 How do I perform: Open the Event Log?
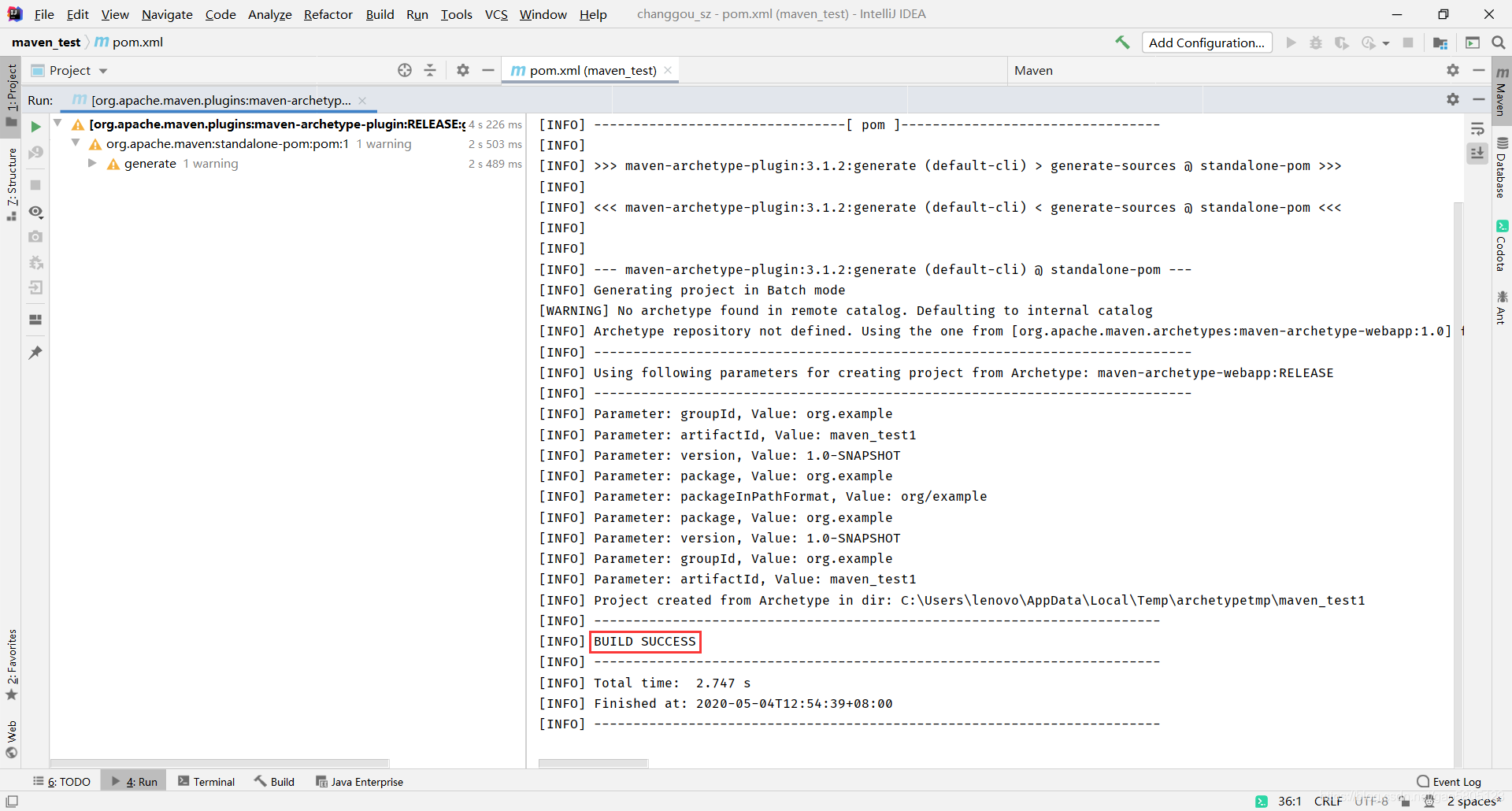(x=1449, y=781)
